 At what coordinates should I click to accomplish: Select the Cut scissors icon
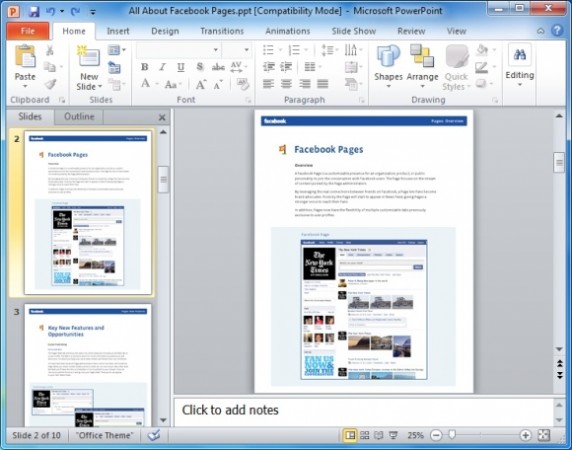(x=50, y=50)
